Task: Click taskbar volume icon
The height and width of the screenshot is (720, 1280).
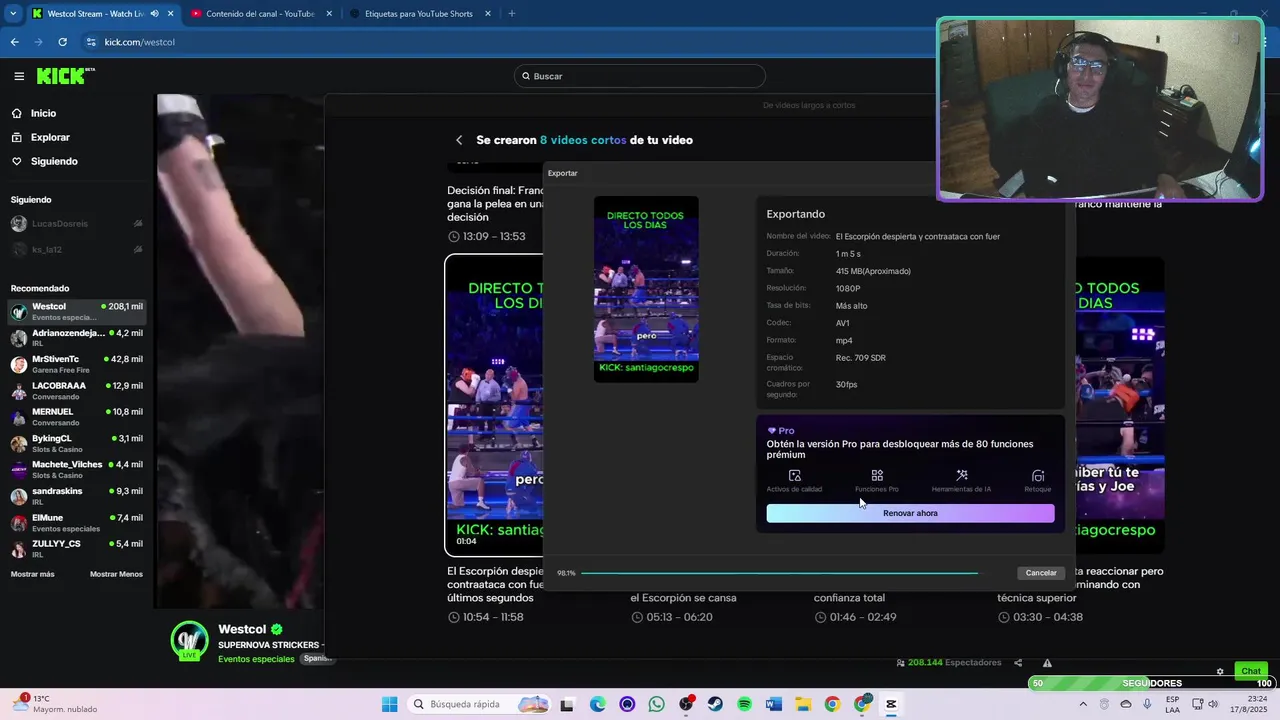Action: (1213, 704)
